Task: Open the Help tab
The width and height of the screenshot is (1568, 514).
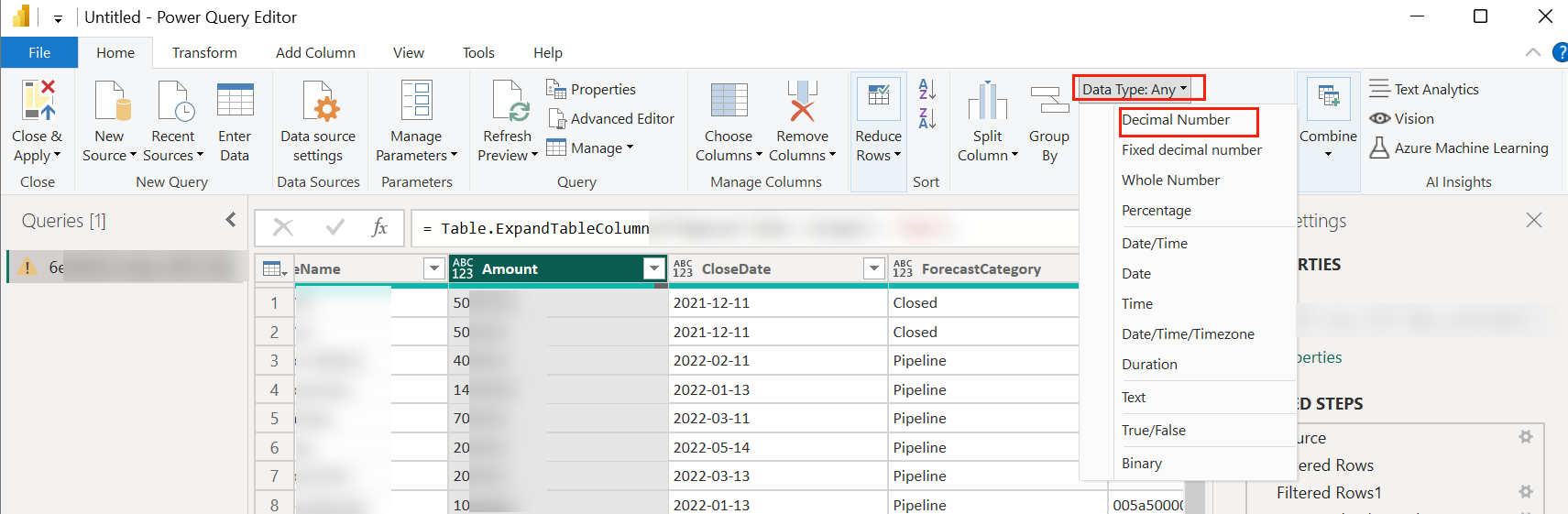Action: point(548,52)
